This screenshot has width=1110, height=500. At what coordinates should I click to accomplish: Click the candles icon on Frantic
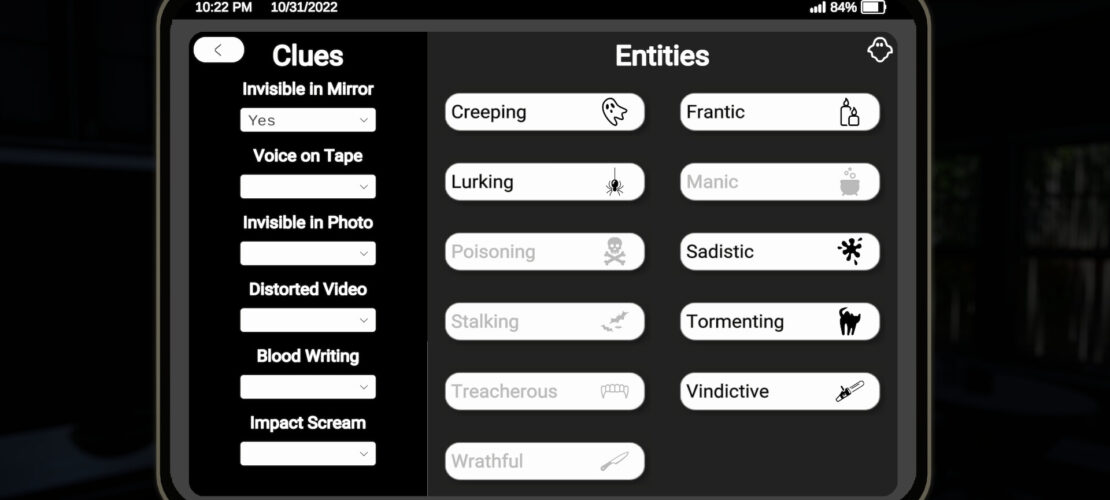tap(849, 112)
